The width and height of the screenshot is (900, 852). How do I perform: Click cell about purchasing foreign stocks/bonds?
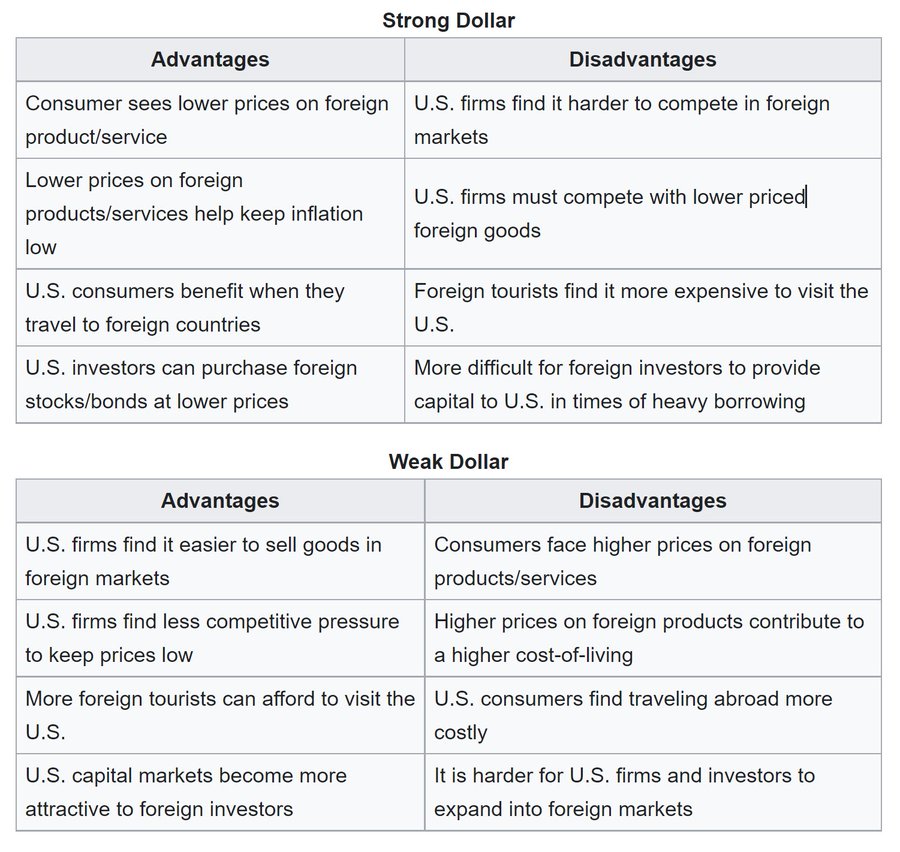click(x=191, y=384)
